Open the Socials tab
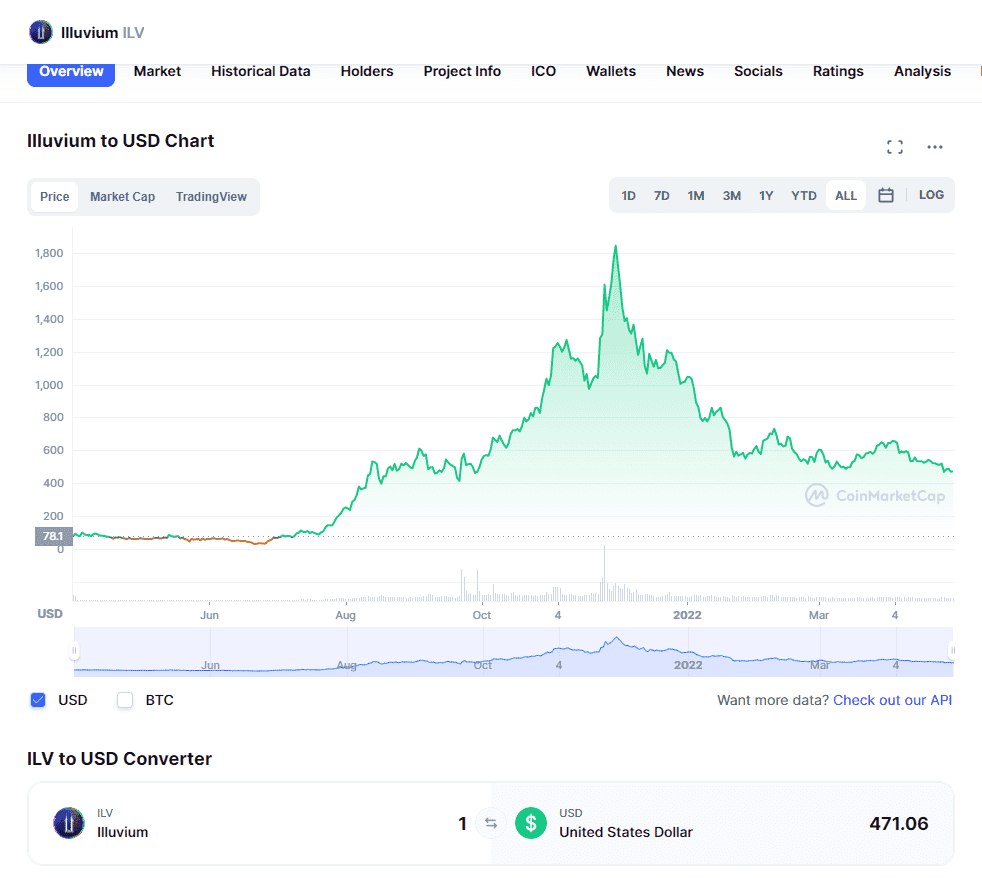This screenshot has height=878, width=982. point(758,71)
